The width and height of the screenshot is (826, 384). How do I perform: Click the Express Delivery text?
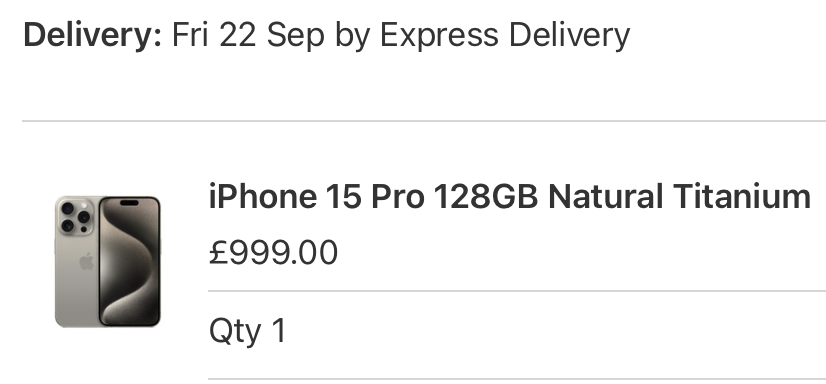tap(505, 35)
